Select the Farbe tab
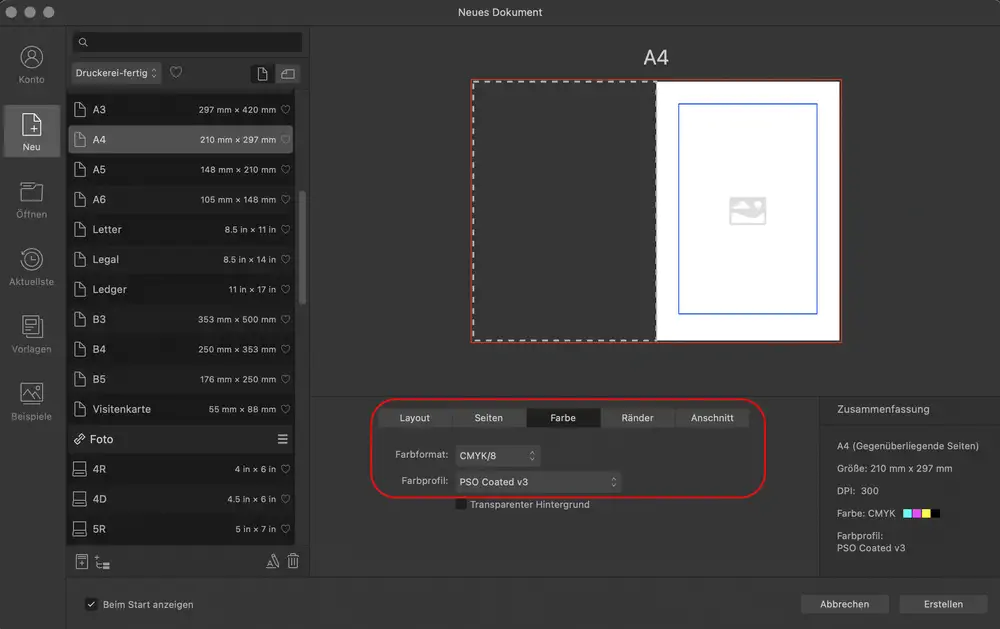The height and width of the screenshot is (629, 1000). coord(563,418)
